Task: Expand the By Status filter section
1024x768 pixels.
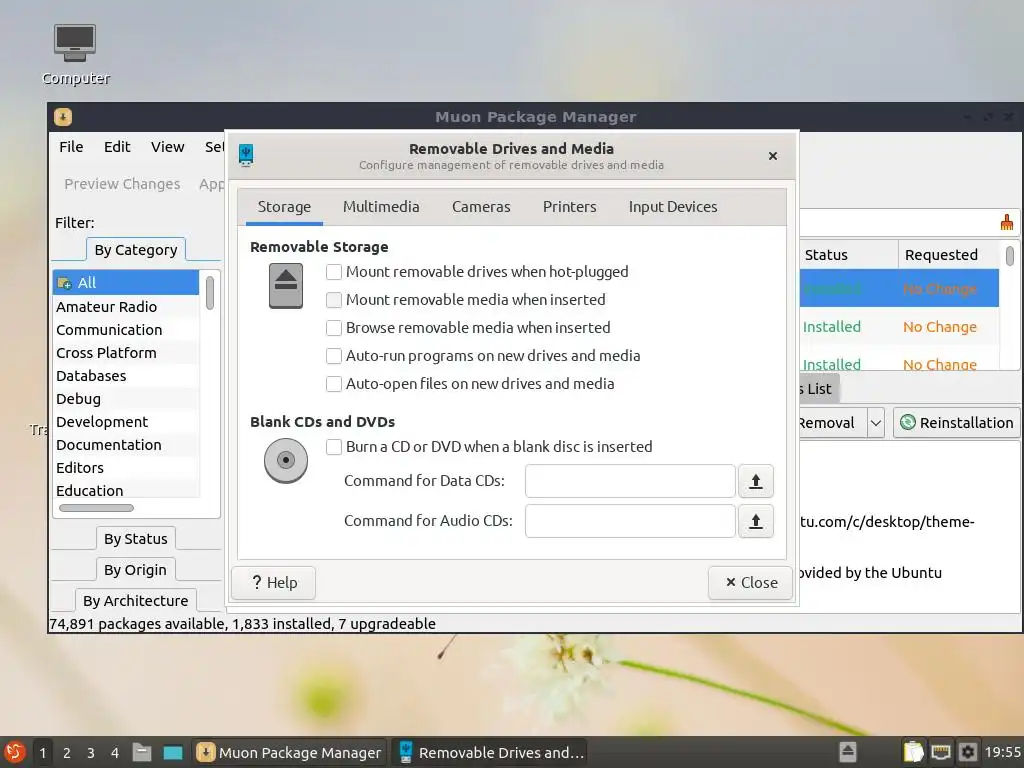Action: pos(135,539)
